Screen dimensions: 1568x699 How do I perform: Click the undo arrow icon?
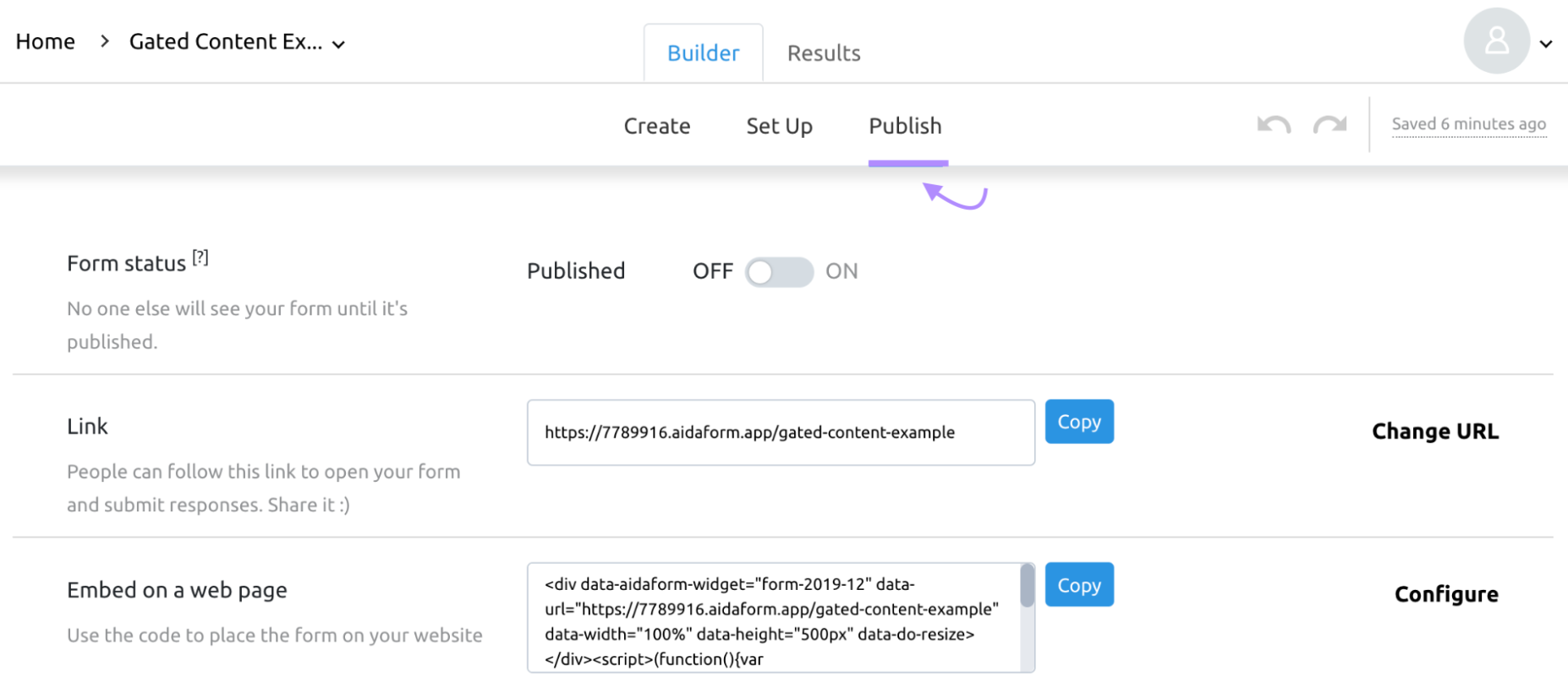pos(1273,125)
